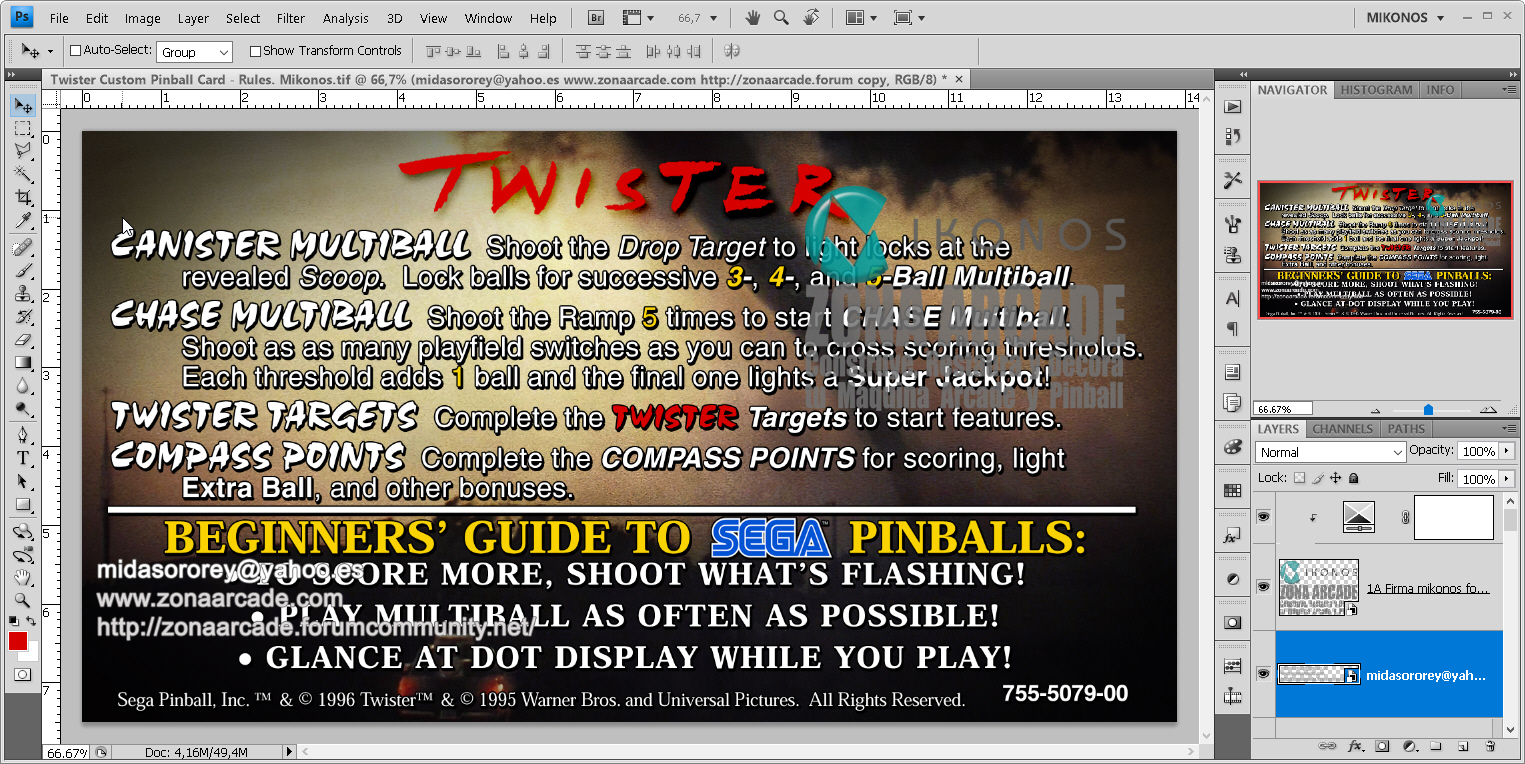
Task: Select the Blur tool
Action: point(23,386)
